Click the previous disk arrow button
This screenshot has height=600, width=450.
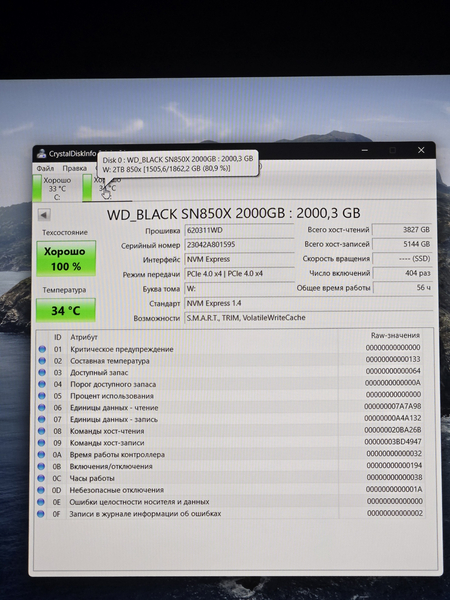(44, 215)
